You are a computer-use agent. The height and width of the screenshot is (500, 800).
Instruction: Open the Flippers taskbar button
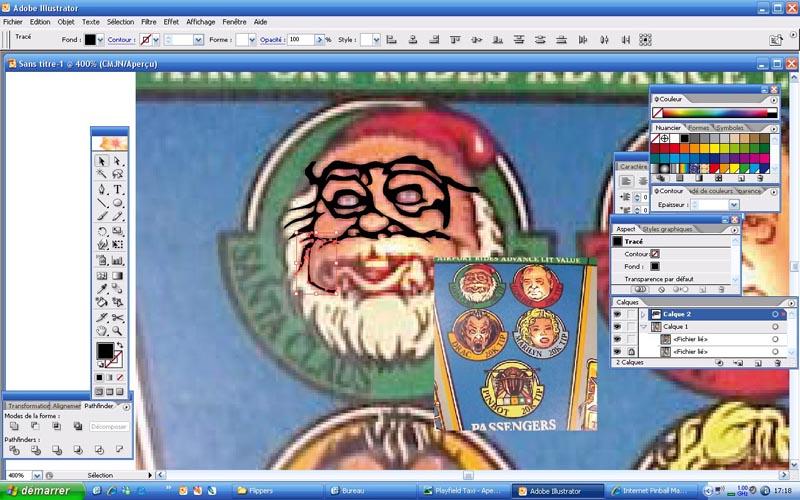pos(277,491)
